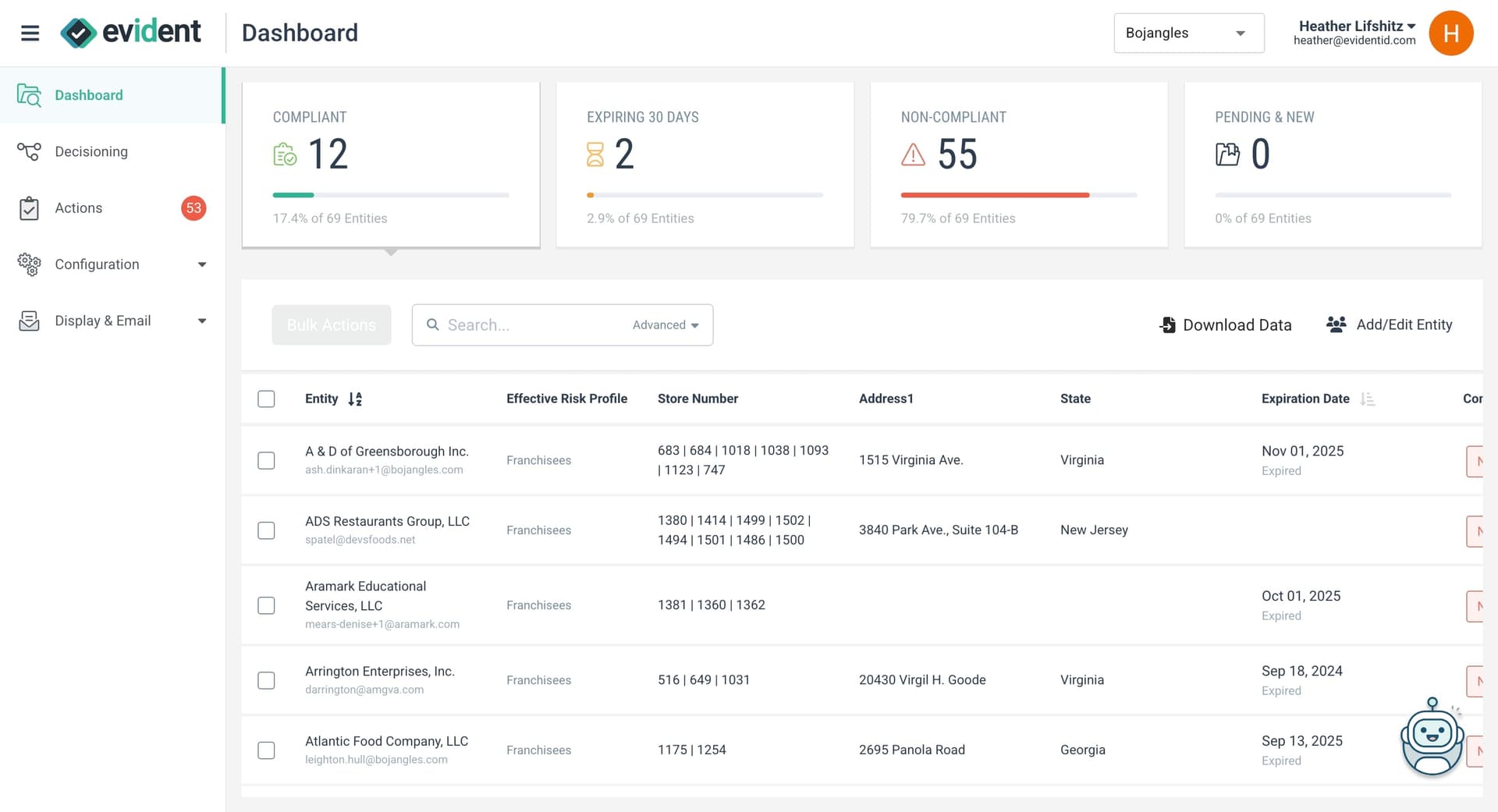Check the Aramark Educational Services row
This screenshot has height=812, width=1498.
[266, 605]
